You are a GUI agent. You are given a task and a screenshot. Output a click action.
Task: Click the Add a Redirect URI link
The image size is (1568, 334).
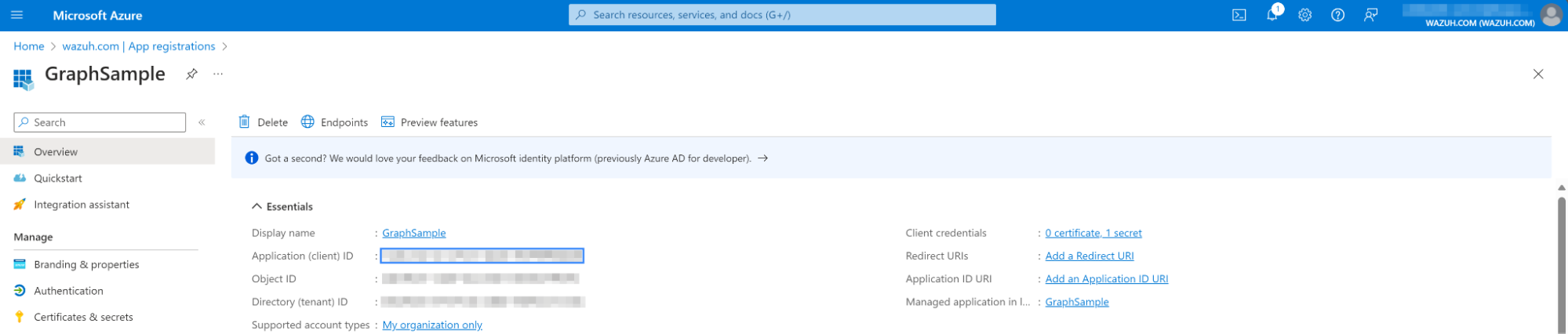point(1089,256)
